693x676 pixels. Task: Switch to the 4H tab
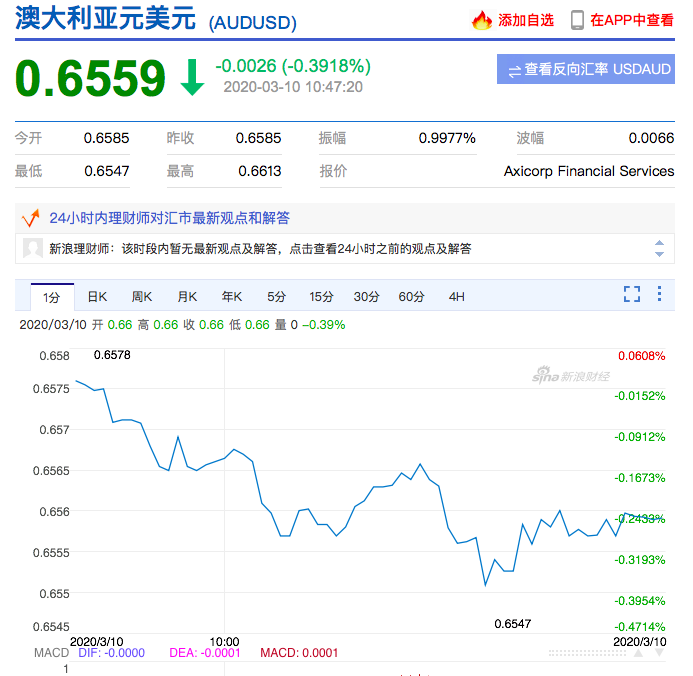pyautogui.click(x=457, y=297)
